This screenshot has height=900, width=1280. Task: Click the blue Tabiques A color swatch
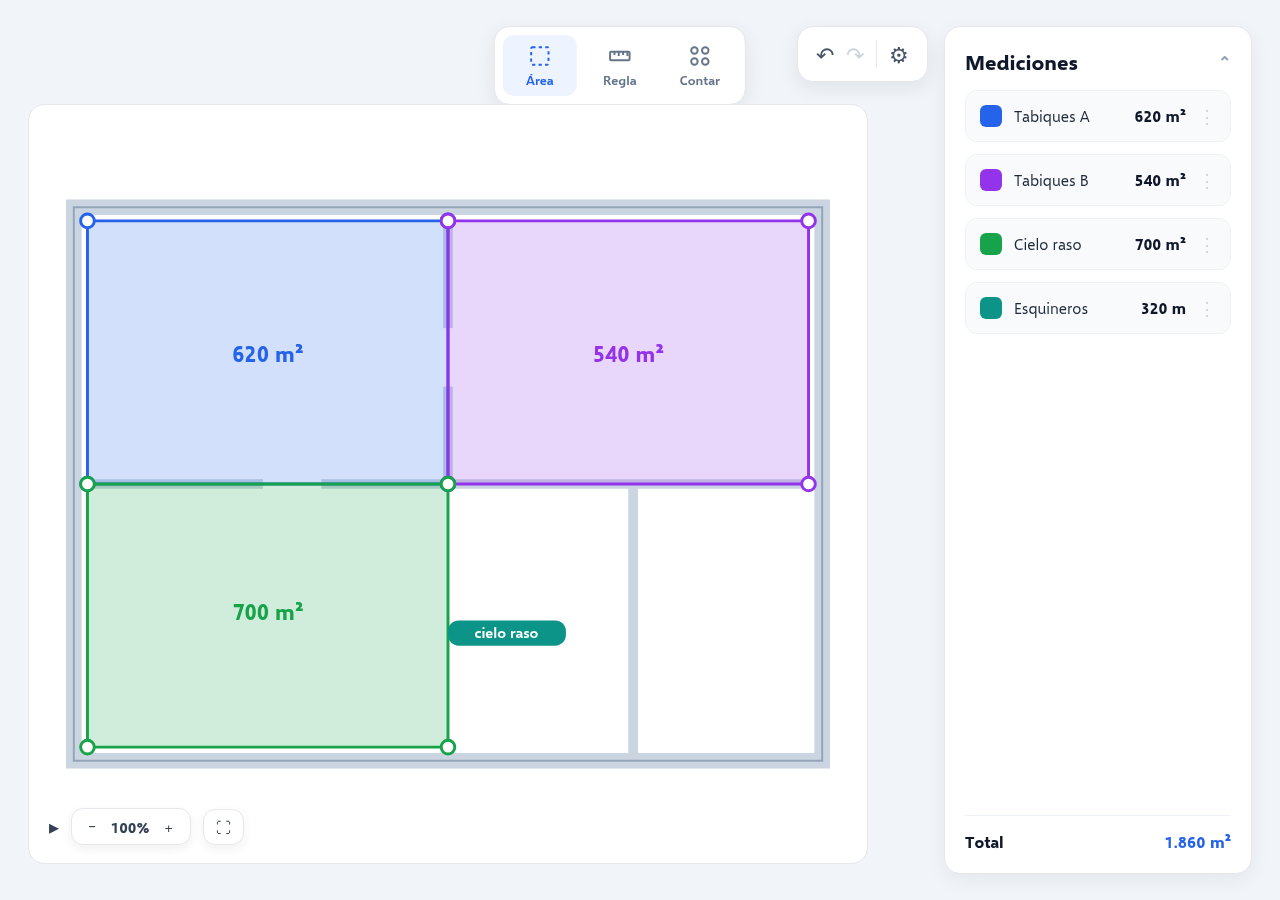point(991,116)
